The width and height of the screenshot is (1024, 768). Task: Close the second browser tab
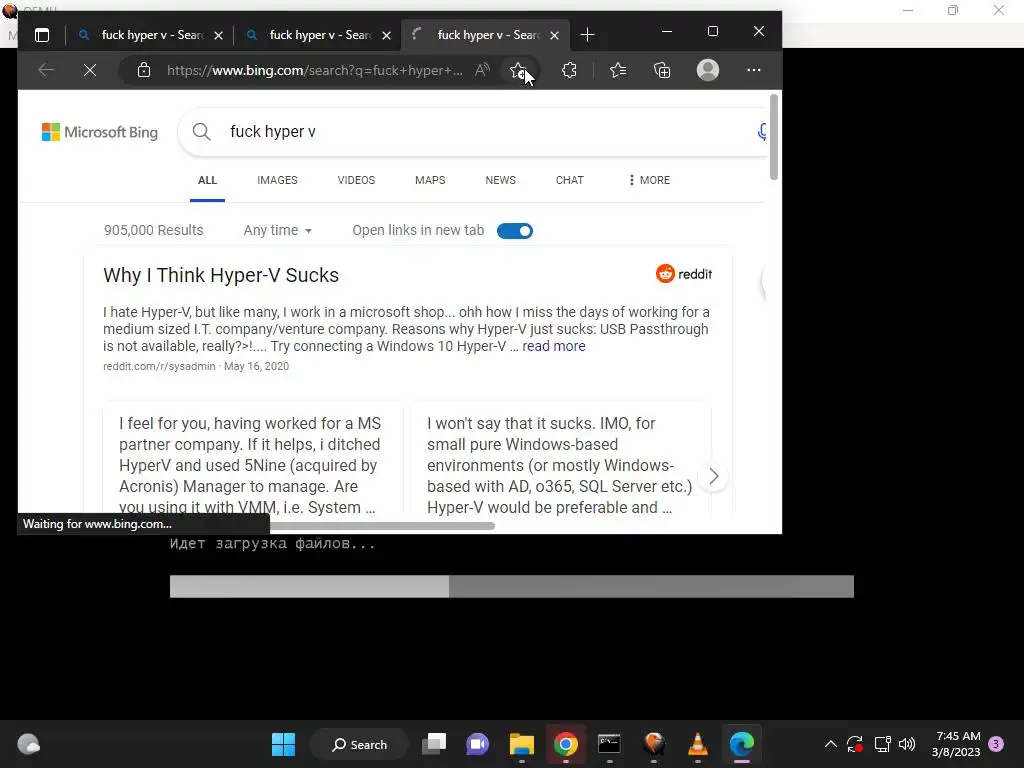pos(387,35)
